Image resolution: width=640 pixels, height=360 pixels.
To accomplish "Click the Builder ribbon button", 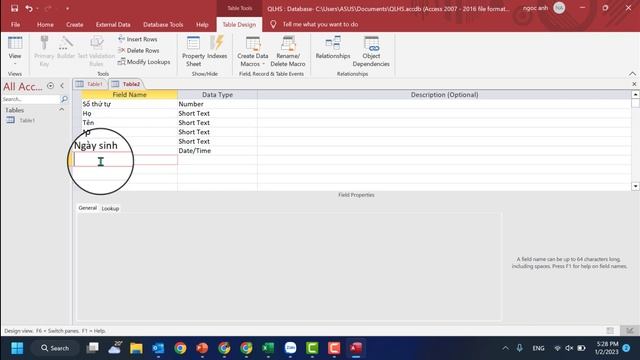I will click(66, 47).
